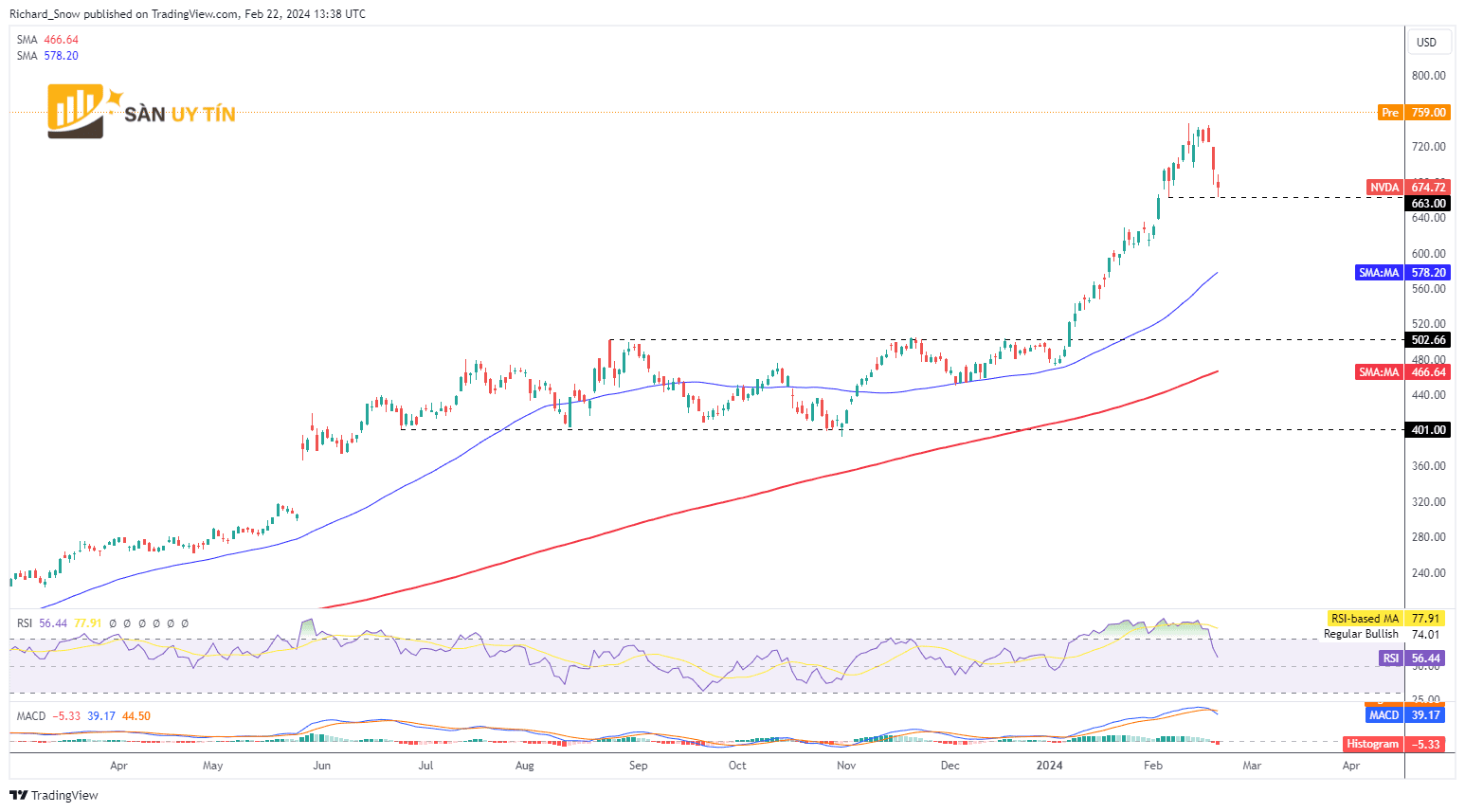This screenshot has height=812, width=1465.
Task: Click the 320.00 price axis label
Action: point(1428,502)
